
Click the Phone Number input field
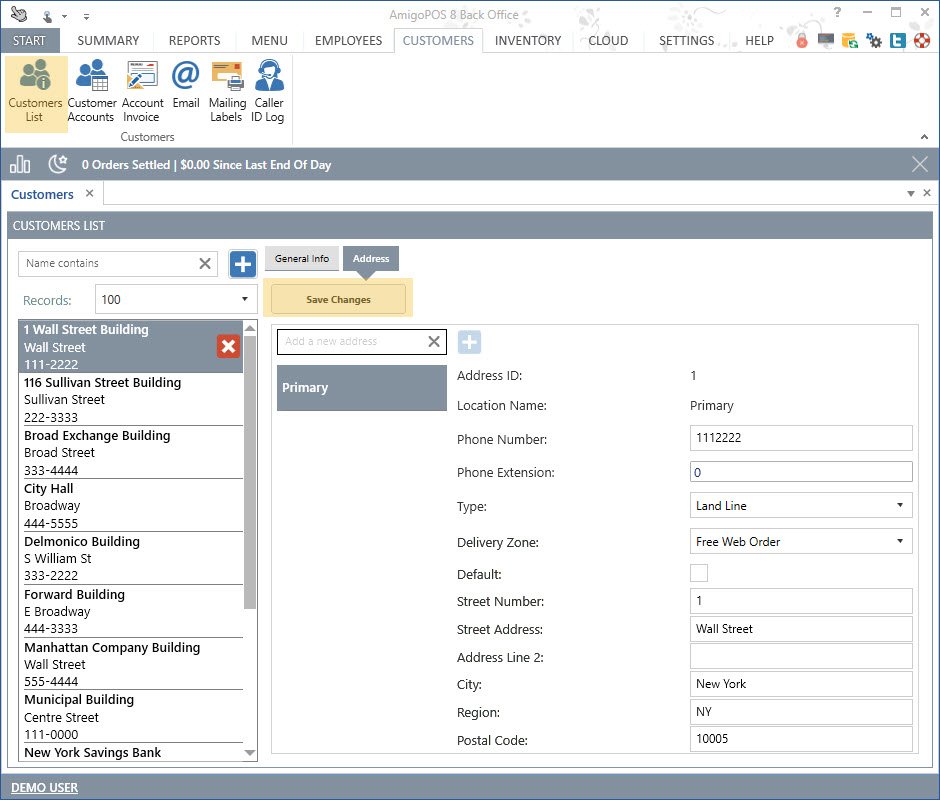(x=801, y=438)
